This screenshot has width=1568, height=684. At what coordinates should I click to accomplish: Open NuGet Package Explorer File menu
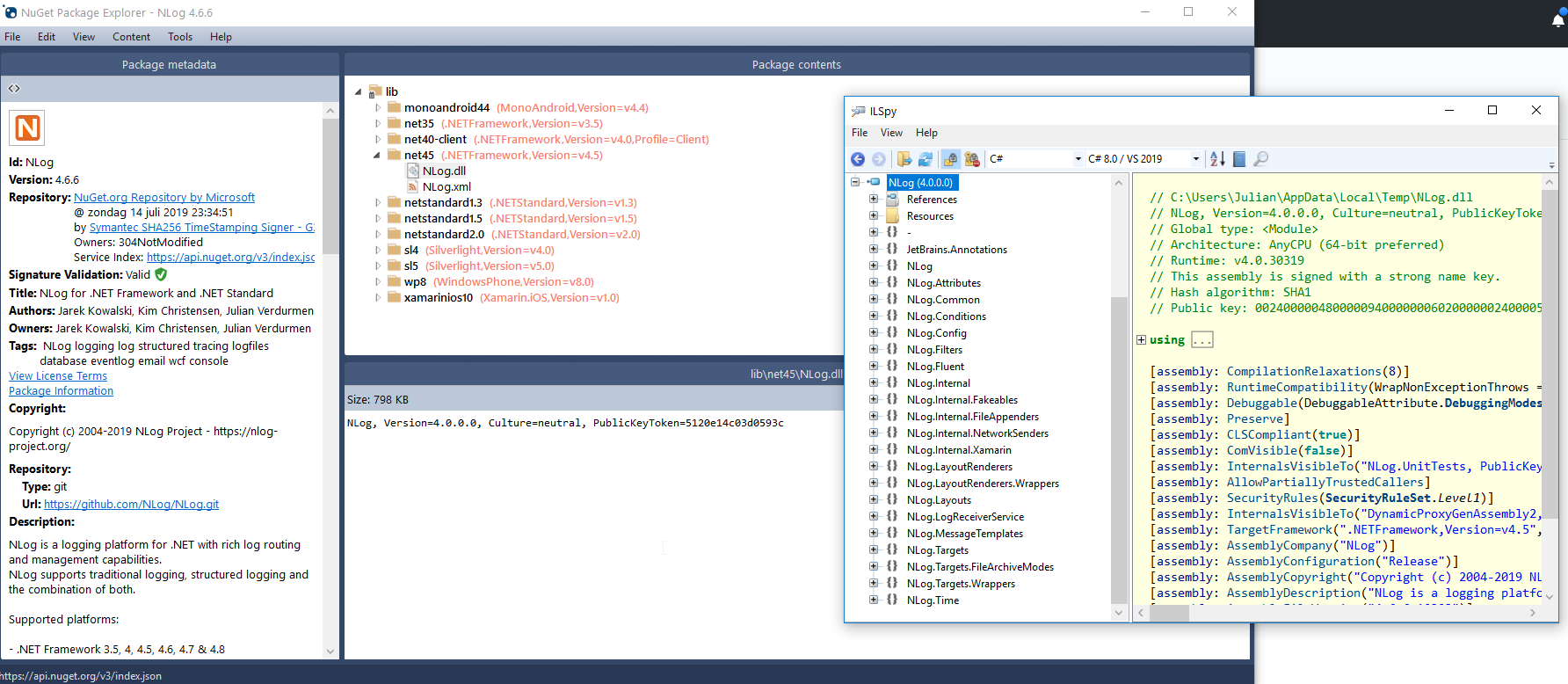click(x=12, y=37)
